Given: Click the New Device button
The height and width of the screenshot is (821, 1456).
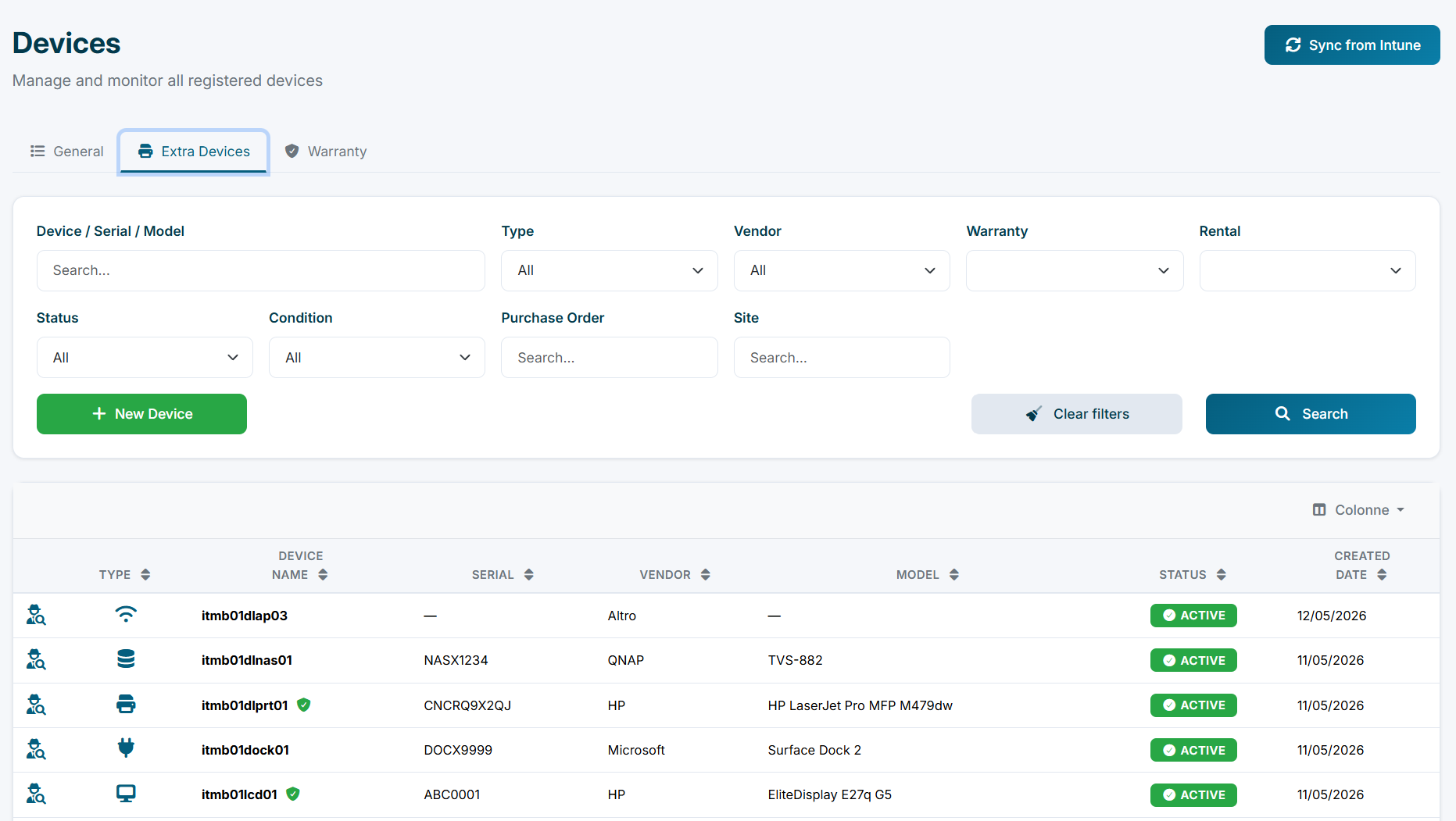Looking at the screenshot, I should pos(141,413).
